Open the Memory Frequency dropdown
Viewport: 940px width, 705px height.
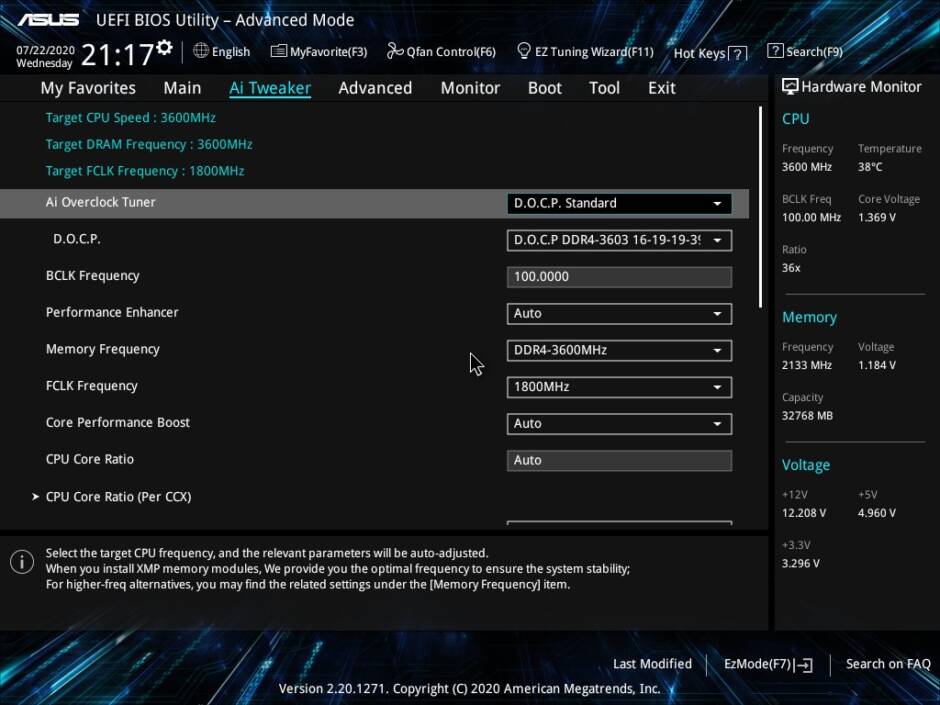click(619, 350)
